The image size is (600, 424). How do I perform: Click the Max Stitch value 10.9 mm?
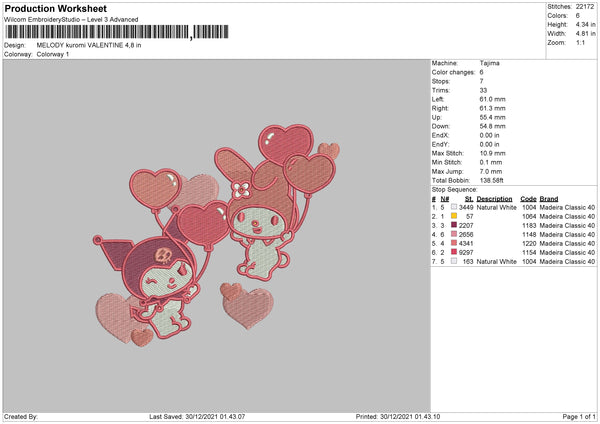(x=492, y=153)
